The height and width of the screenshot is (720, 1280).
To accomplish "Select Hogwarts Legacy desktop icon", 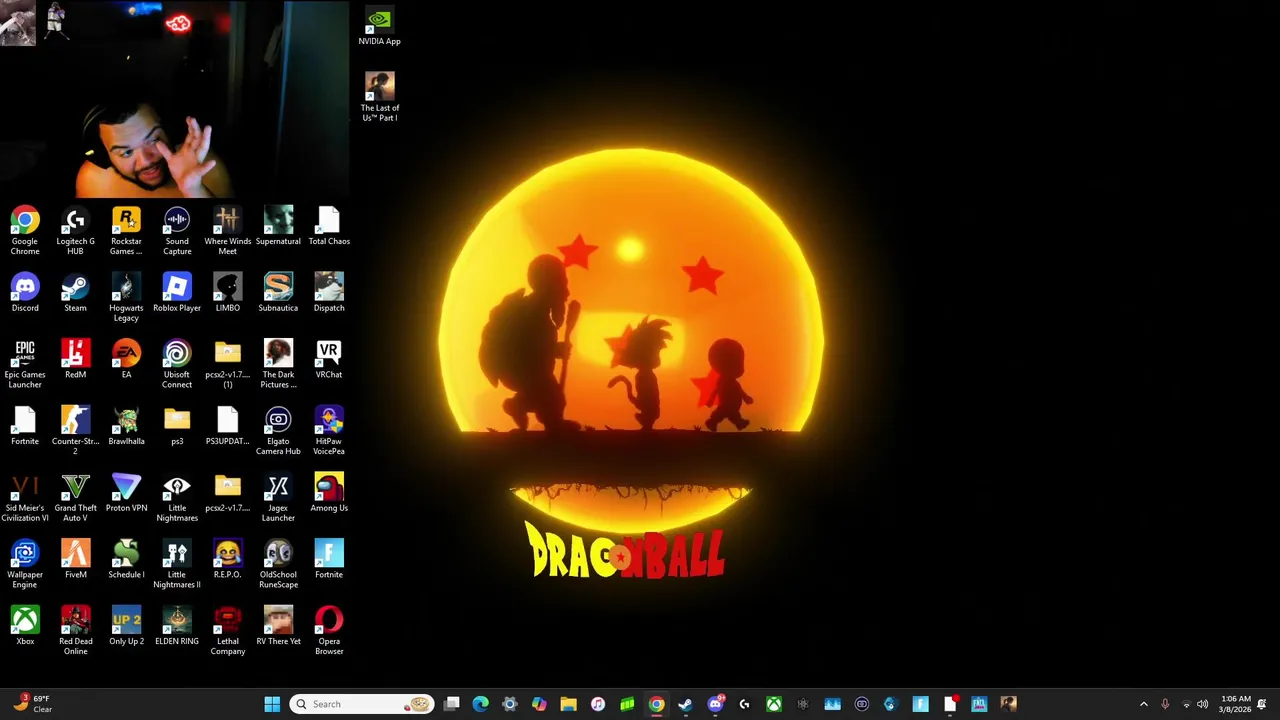I will pyautogui.click(x=126, y=297).
